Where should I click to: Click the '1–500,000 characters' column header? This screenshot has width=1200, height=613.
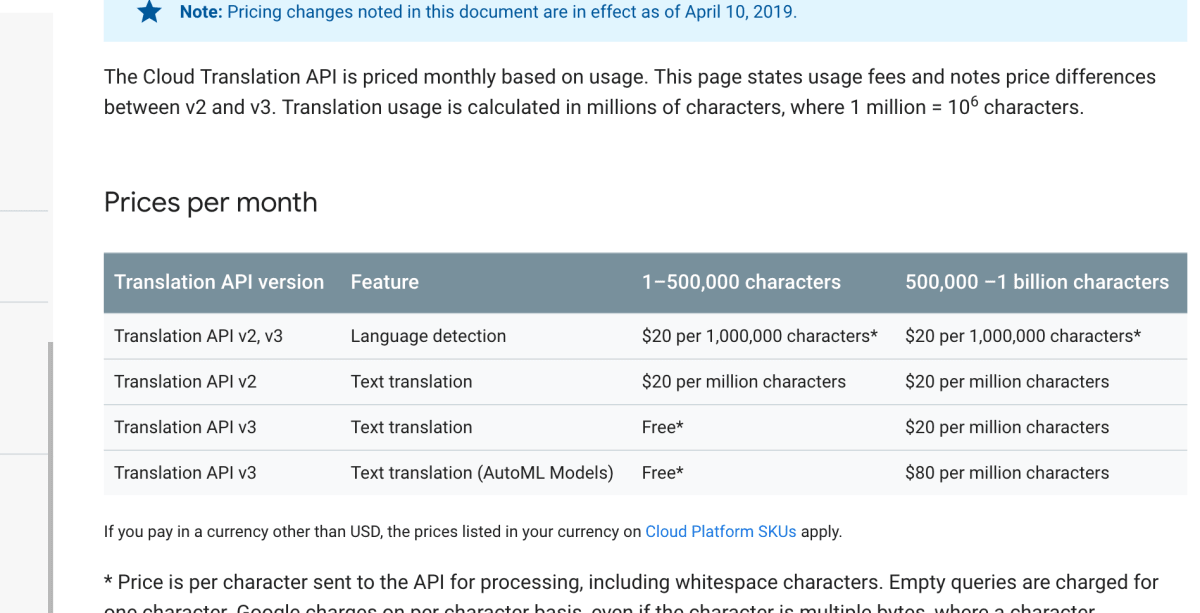[741, 282]
